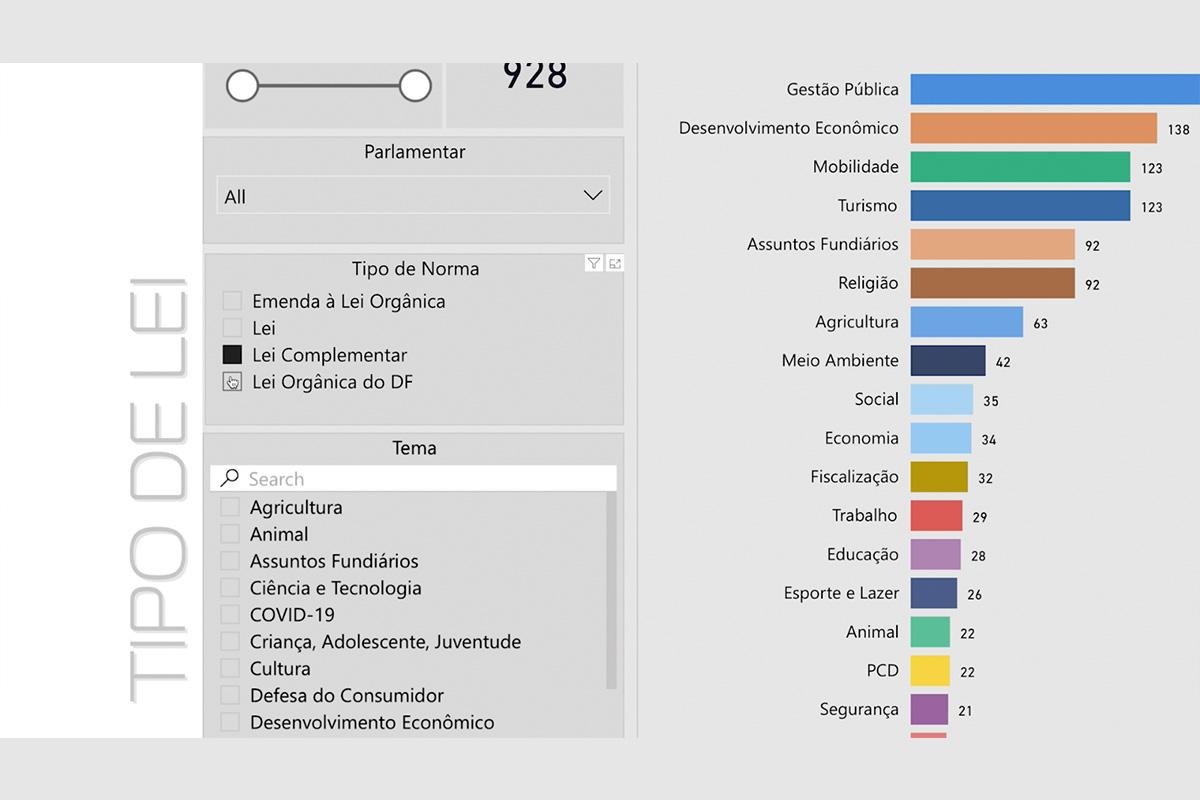Viewport: 1200px width, 800px height.
Task: Expand the Parlamentar dropdown arrow
Action: click(x=592, y=196)
